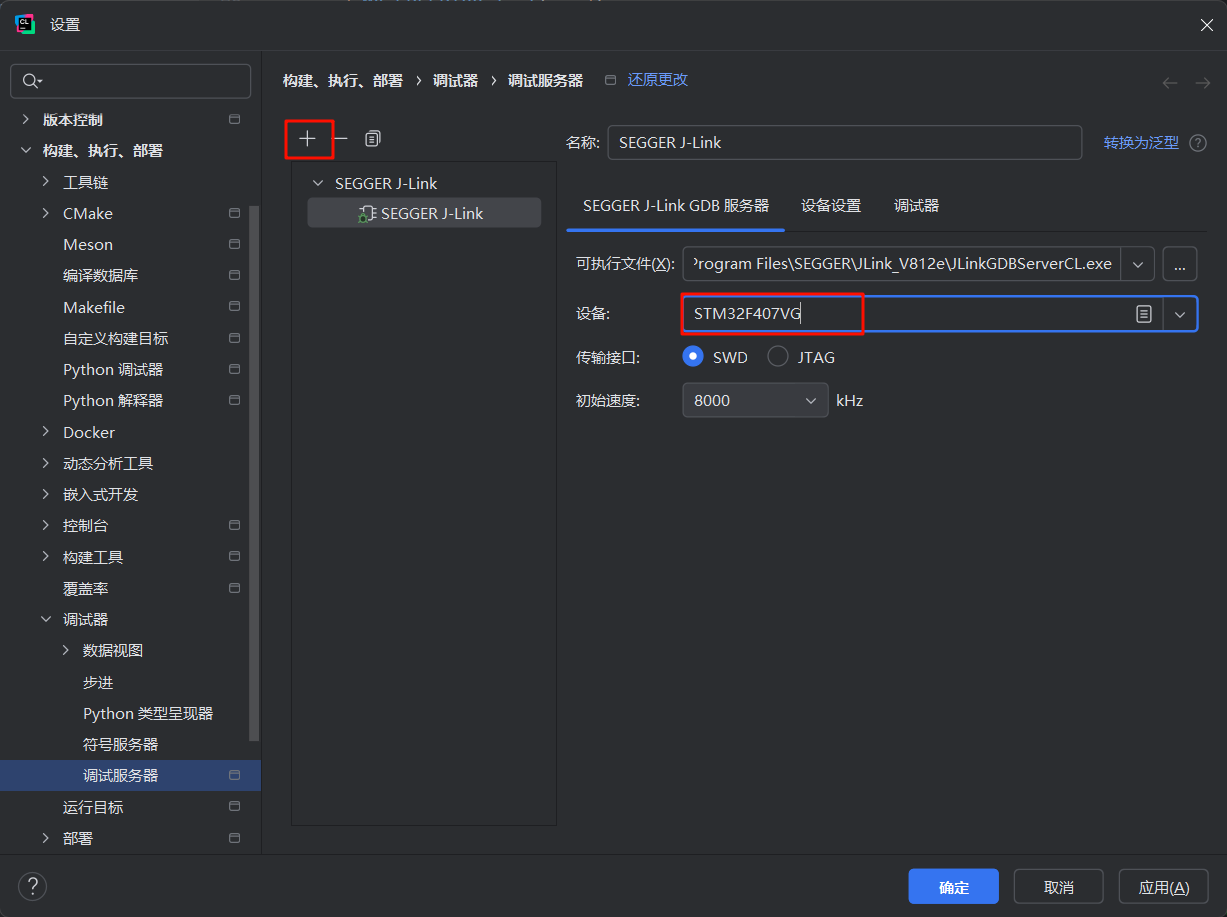Click the project-level icon next to 编译数据库
Image resolution: width=1227 pixels, height=917 pixels.
click(235, 275)
